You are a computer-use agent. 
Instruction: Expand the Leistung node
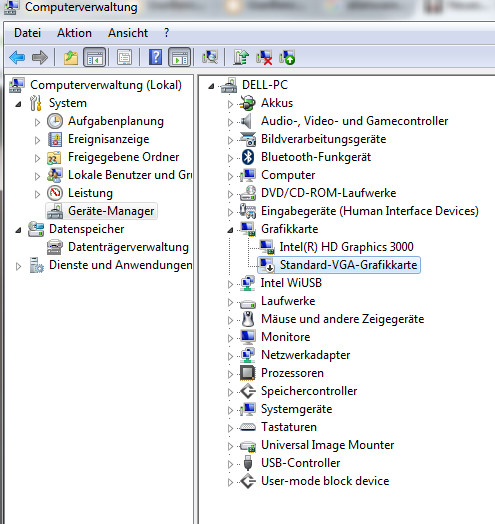tap(37, 194)
